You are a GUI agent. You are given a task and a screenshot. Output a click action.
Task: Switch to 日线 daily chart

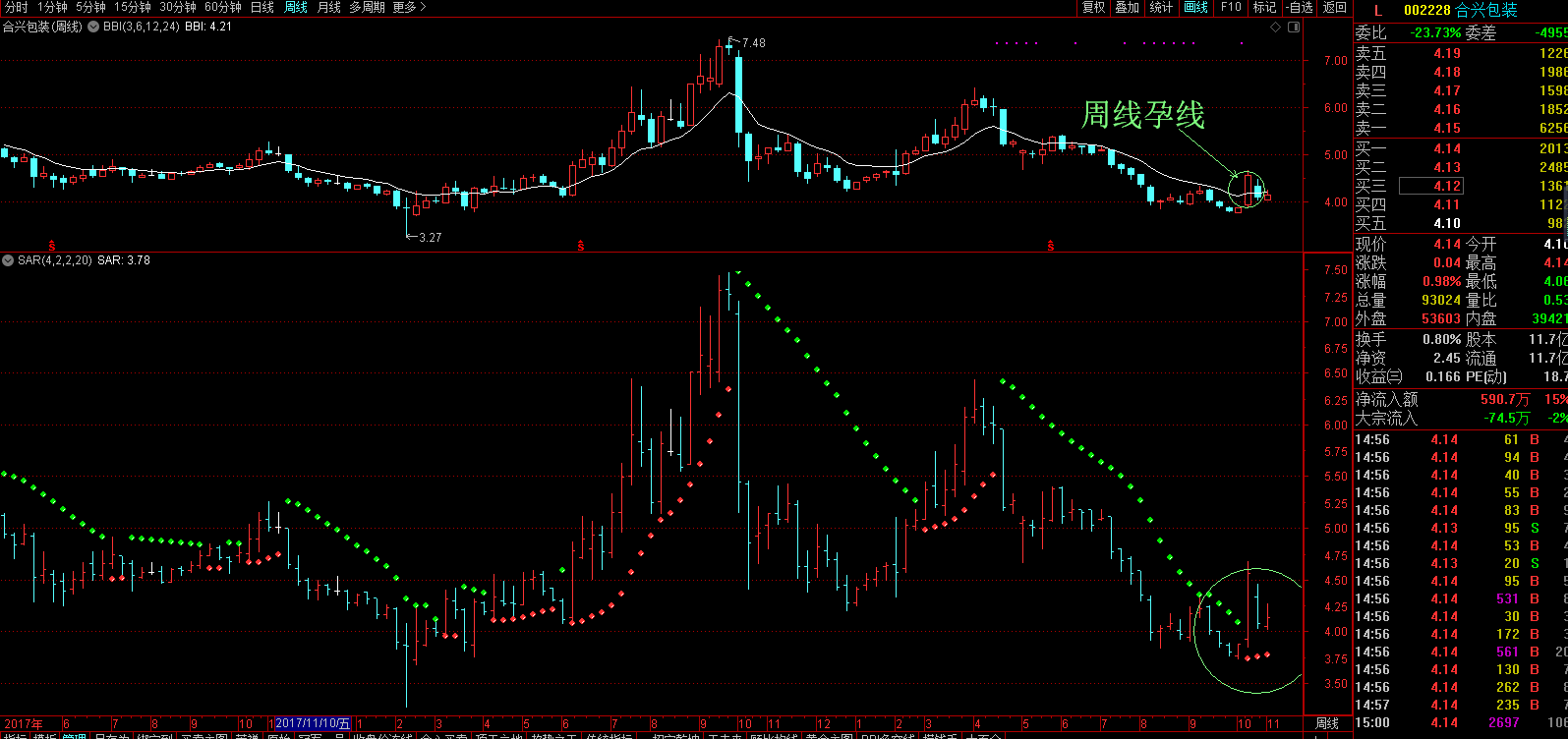click(262, 7)
